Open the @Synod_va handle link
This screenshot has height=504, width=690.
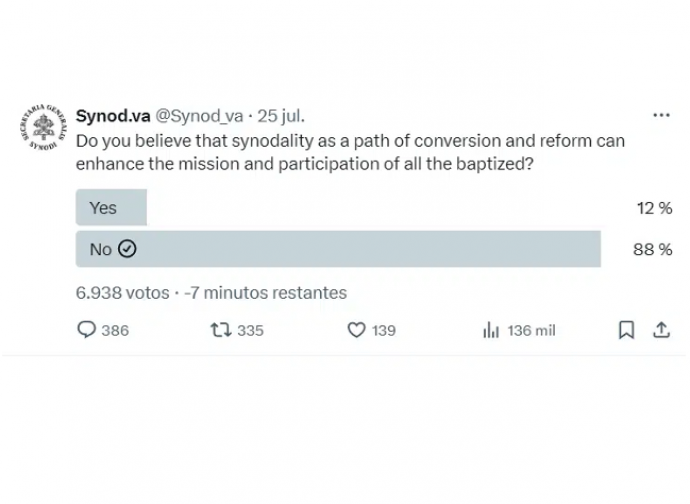[x=199, y=116]
